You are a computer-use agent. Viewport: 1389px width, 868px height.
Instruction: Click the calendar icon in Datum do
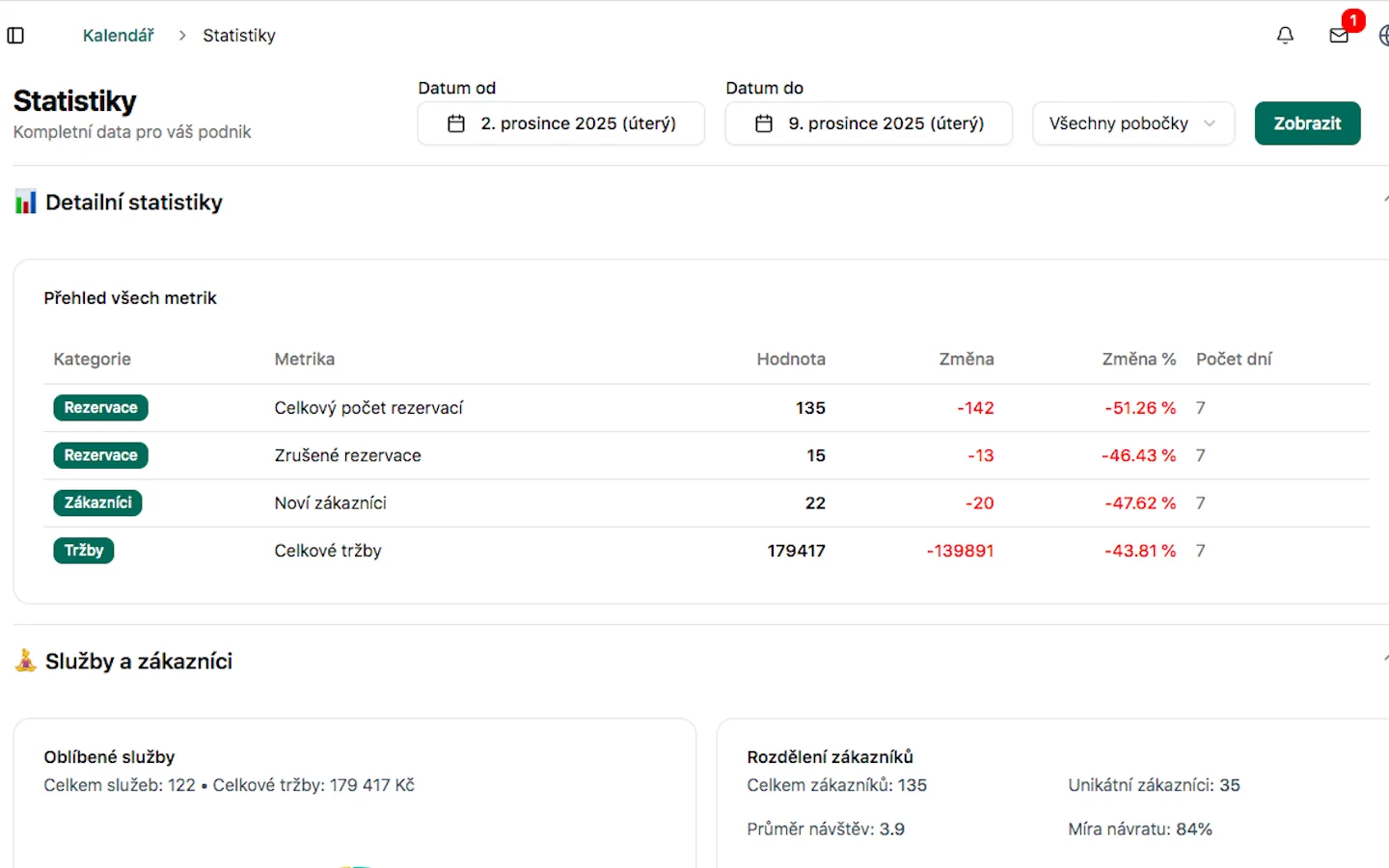coord(764,123)
